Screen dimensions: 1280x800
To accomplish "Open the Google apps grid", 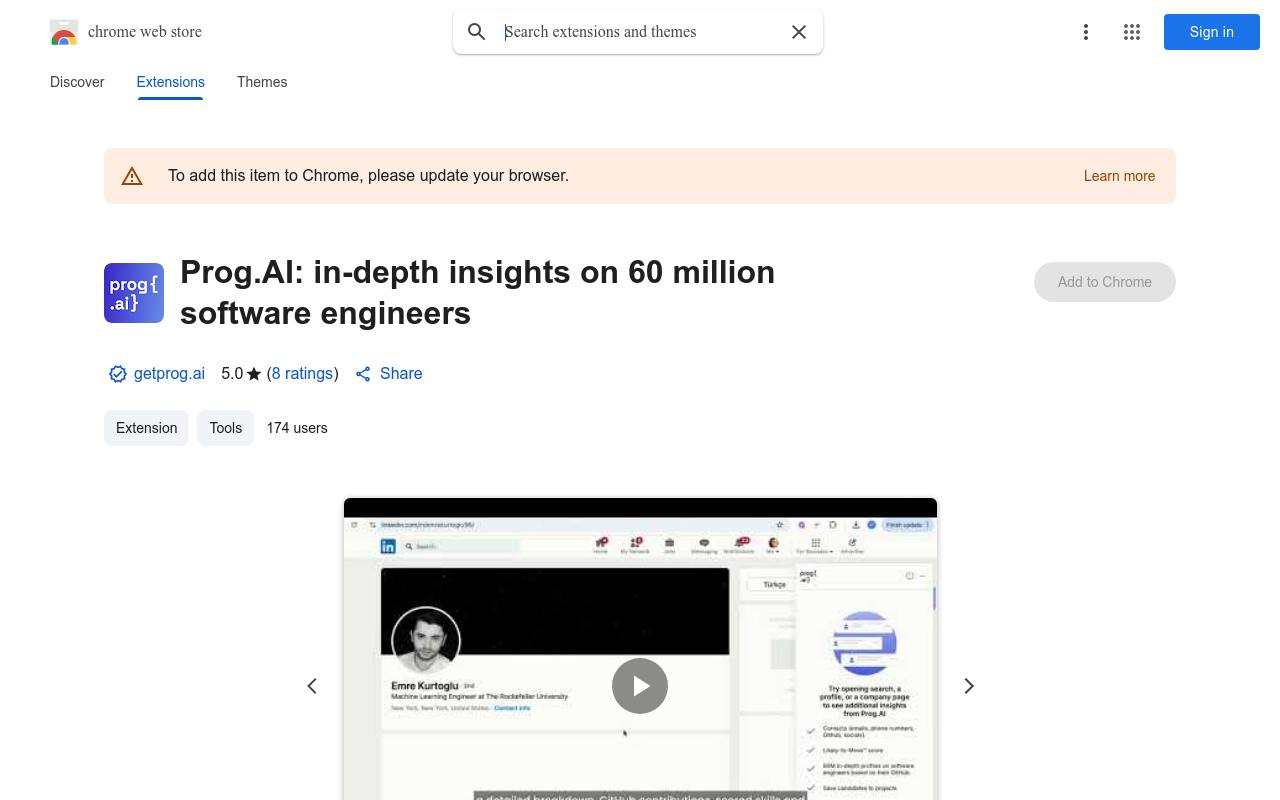I will click(1132, 32).
